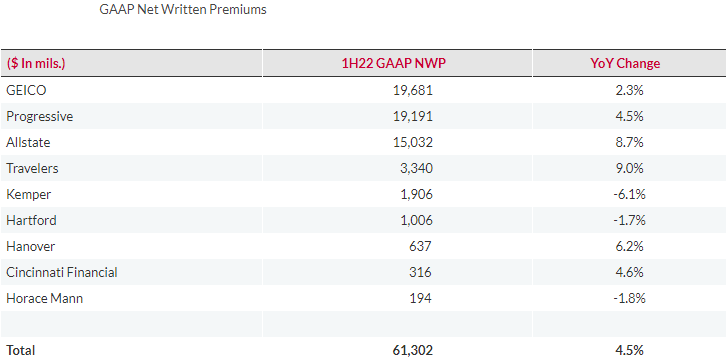Select the ($ In mils.) column header

coord(36,63)
